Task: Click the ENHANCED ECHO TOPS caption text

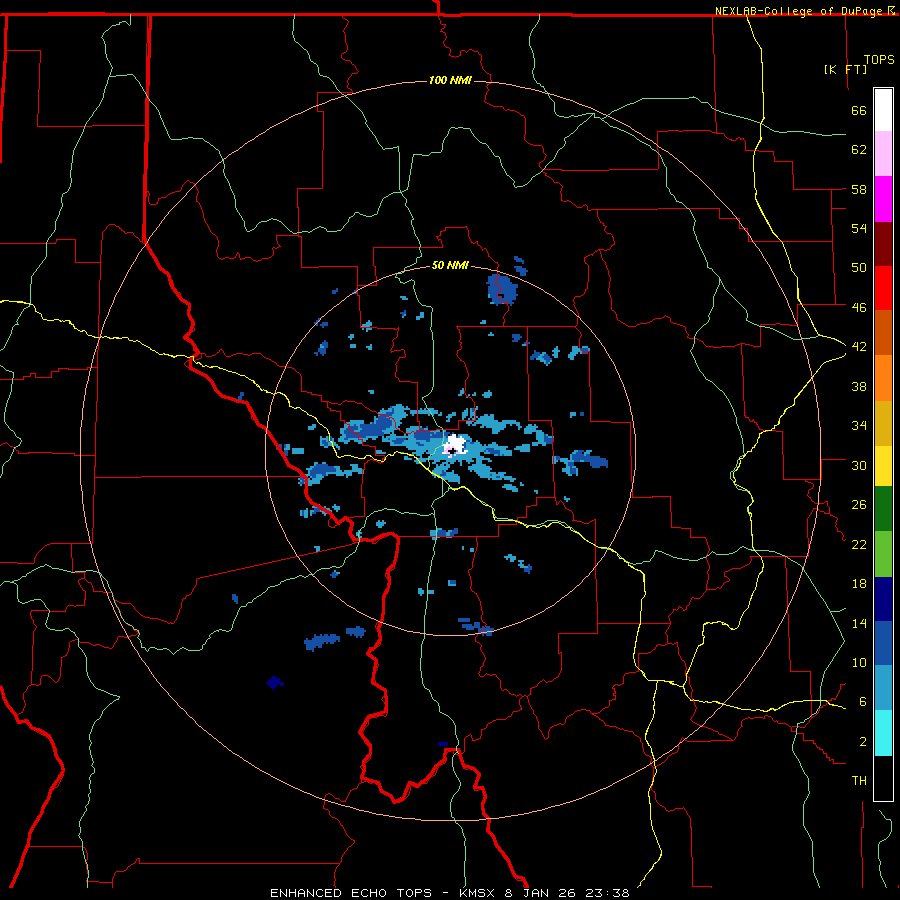Action: tap(351, 893)
